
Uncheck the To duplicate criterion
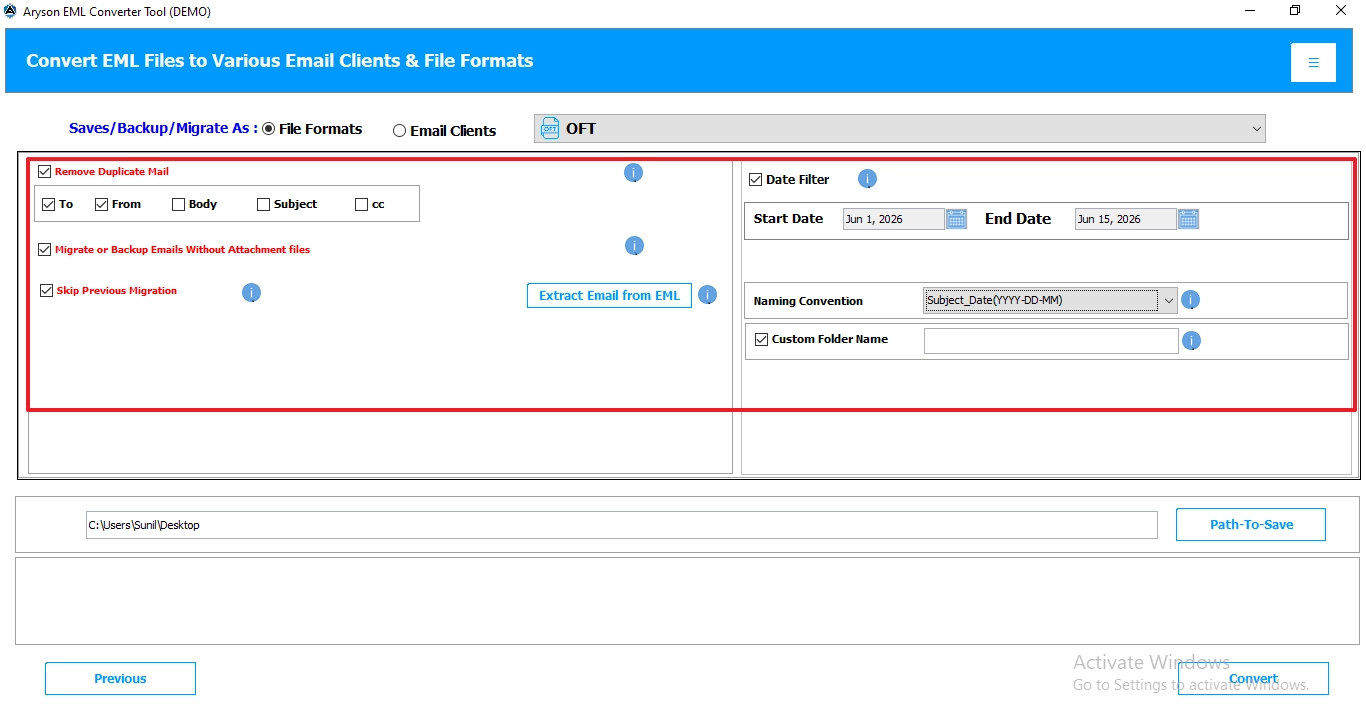49,204
